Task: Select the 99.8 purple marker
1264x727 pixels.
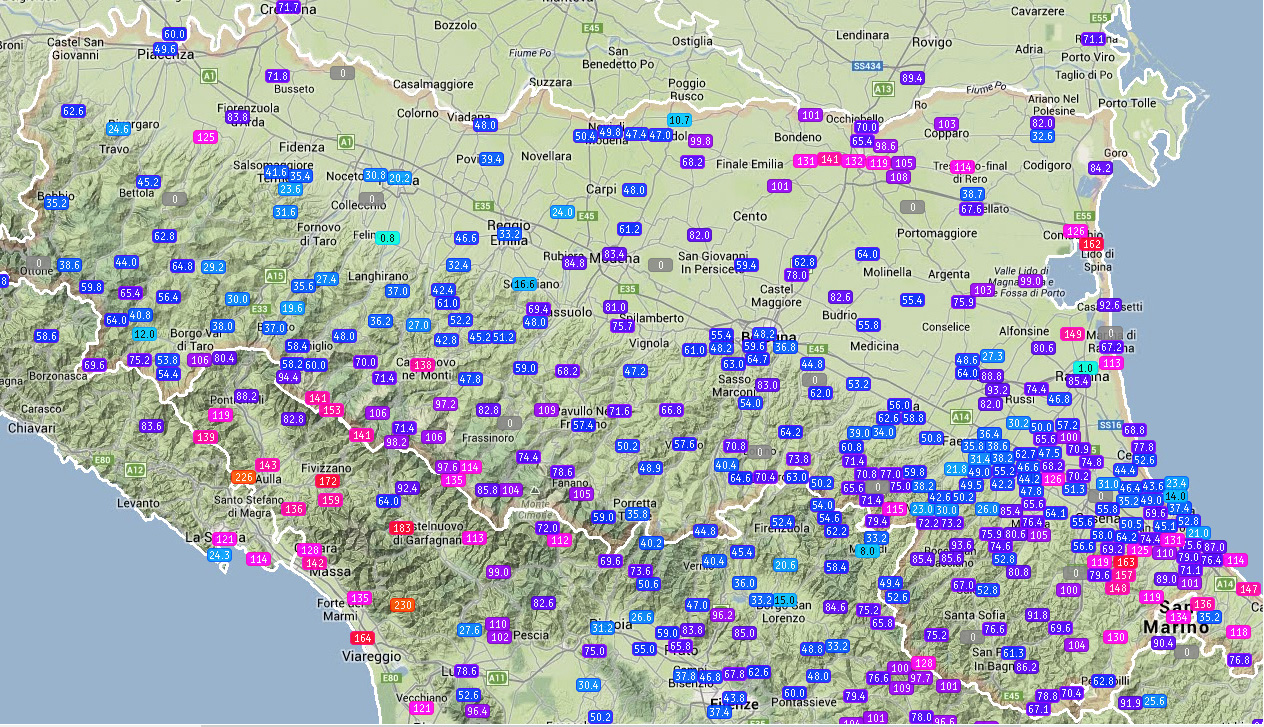Action: click(x=700, y=141)
